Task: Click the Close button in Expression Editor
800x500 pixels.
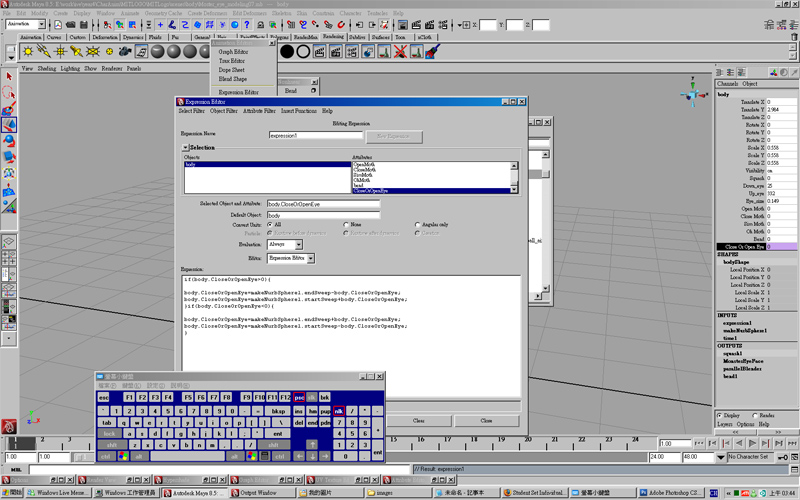Action: coord(486,421)
